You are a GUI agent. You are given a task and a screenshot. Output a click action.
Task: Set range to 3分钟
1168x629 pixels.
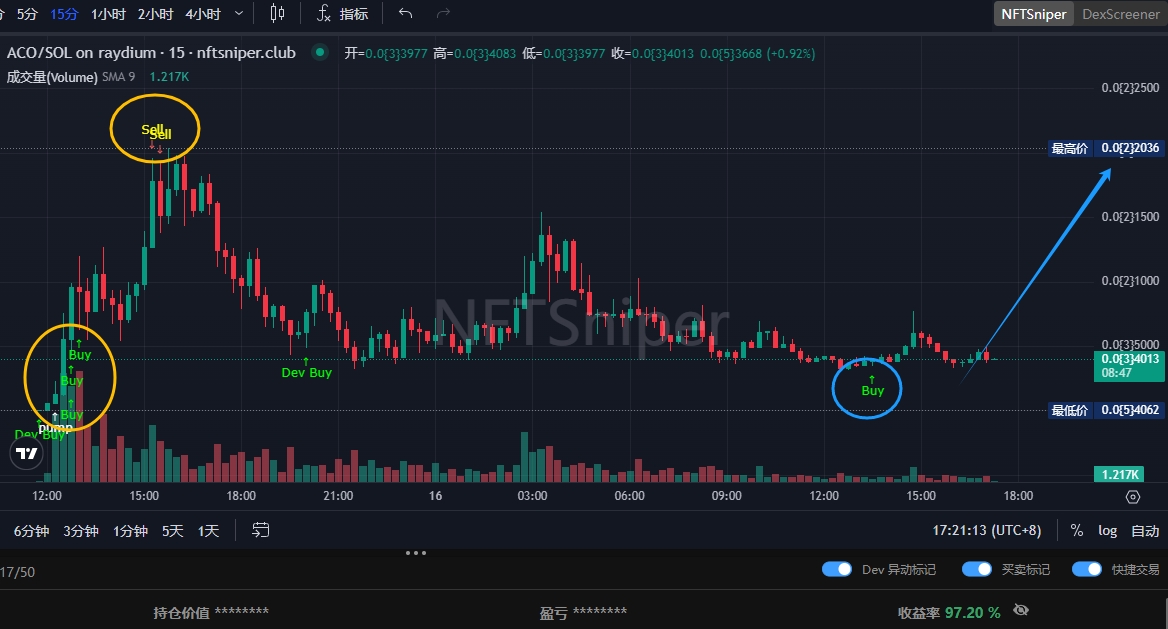80,531
